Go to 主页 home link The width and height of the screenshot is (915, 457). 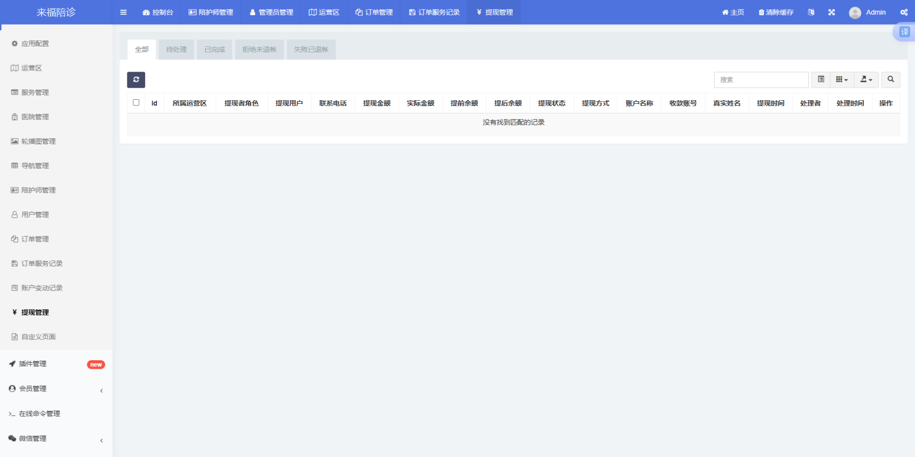tap(733, 13)
